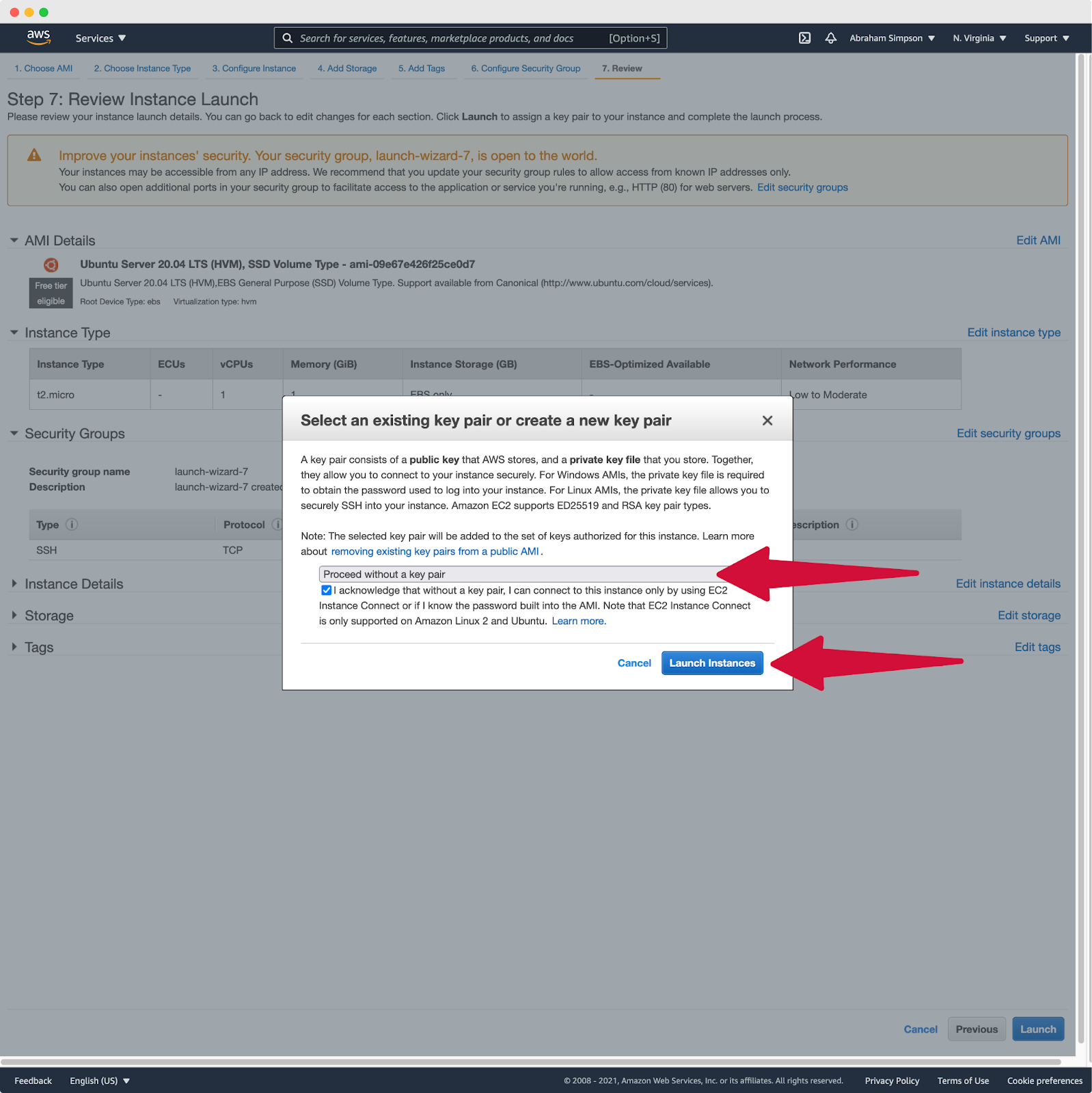Screen dimensions: 1092x1093
Task: Open Edit security groups link beside Security Groups
Action: pos(1009,434)
